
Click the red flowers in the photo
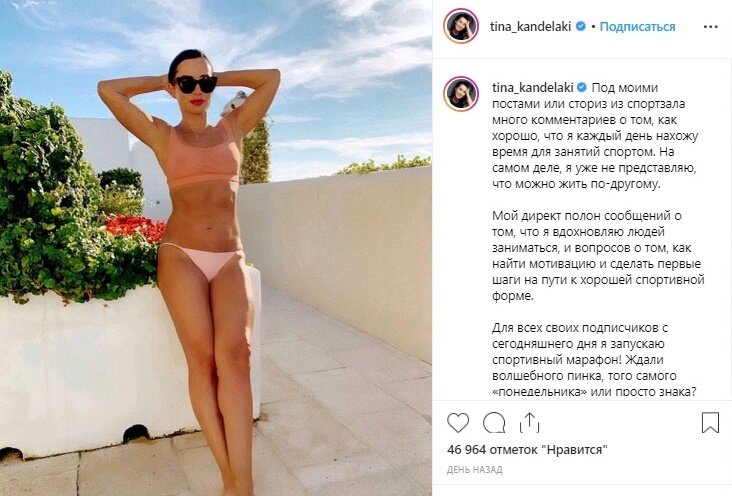coord(135,227)
